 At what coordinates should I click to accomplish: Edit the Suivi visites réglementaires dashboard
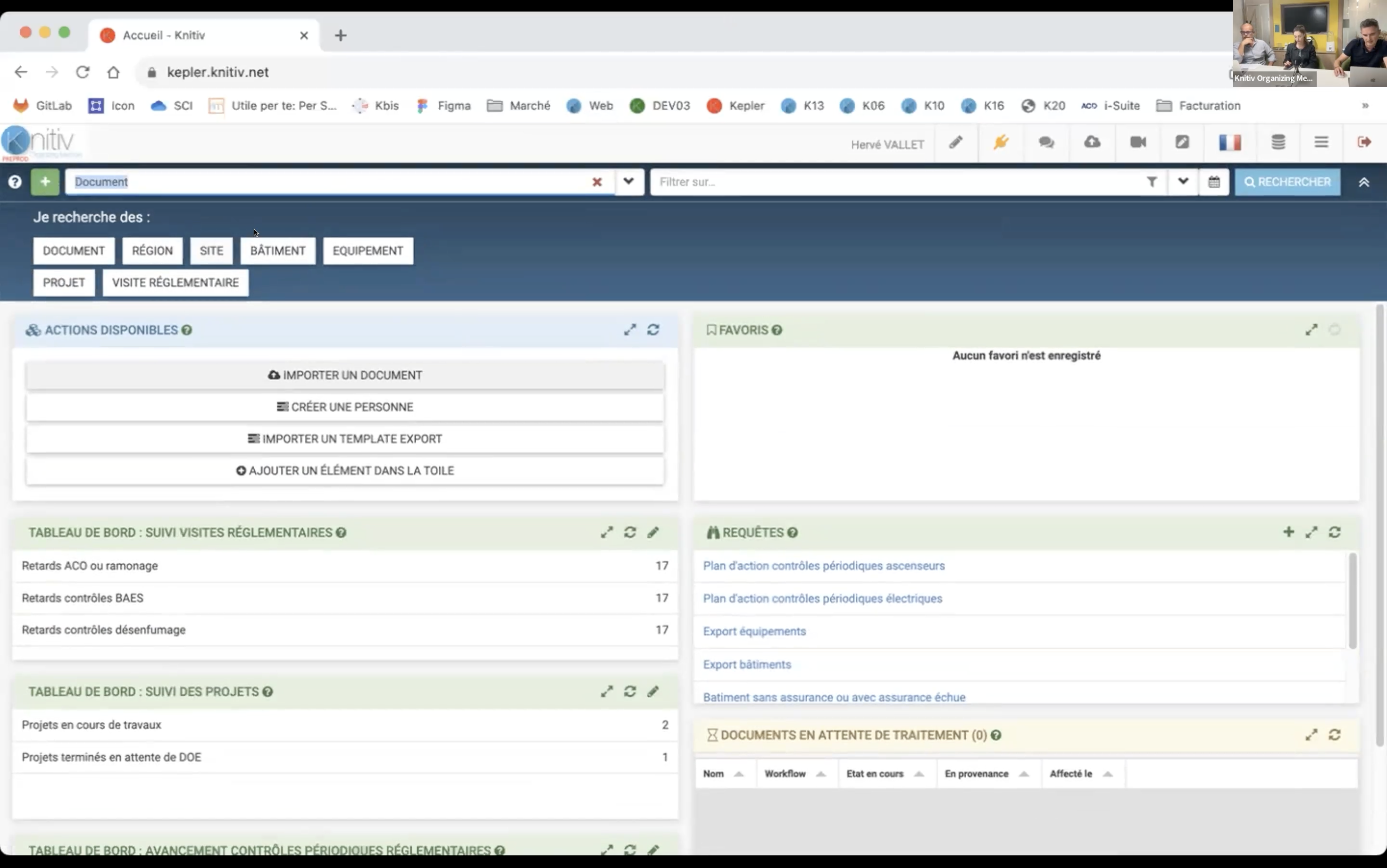(653, 532)
